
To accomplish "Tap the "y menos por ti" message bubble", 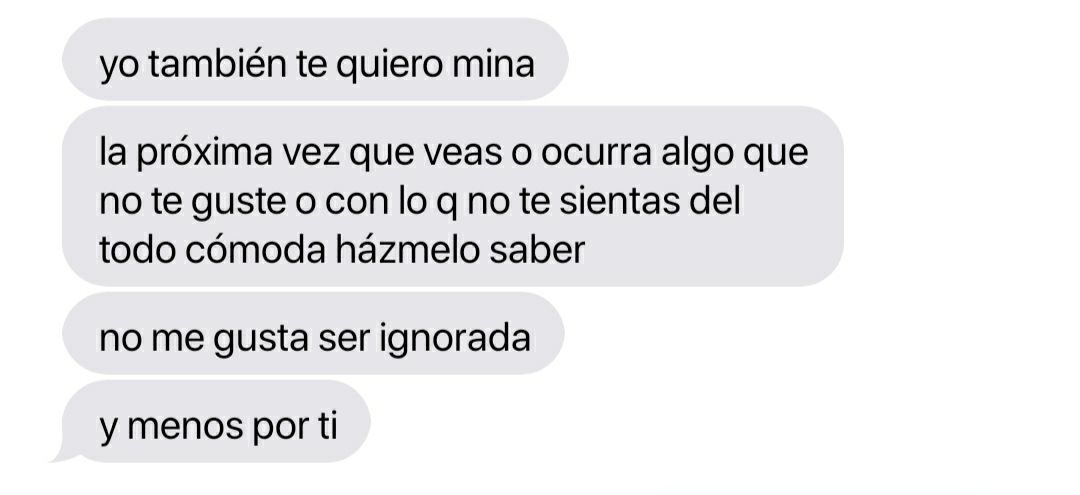I will (x=216, y=421).
